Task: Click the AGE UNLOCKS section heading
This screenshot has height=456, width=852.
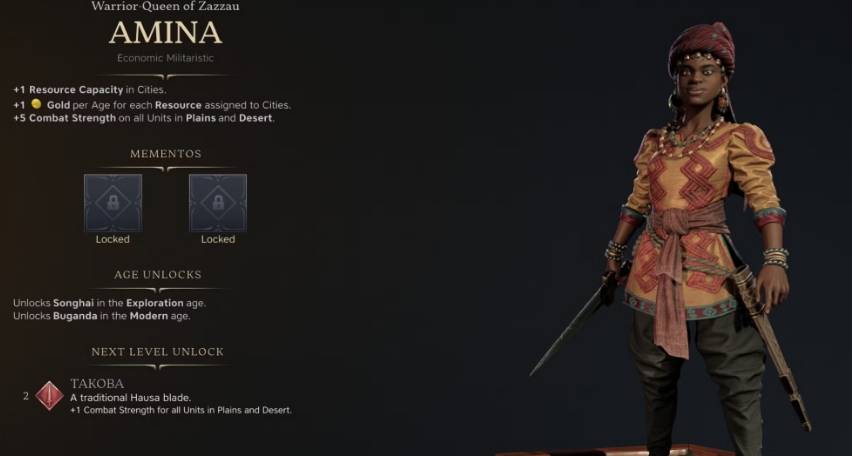Action: click(x=158, y=274)
